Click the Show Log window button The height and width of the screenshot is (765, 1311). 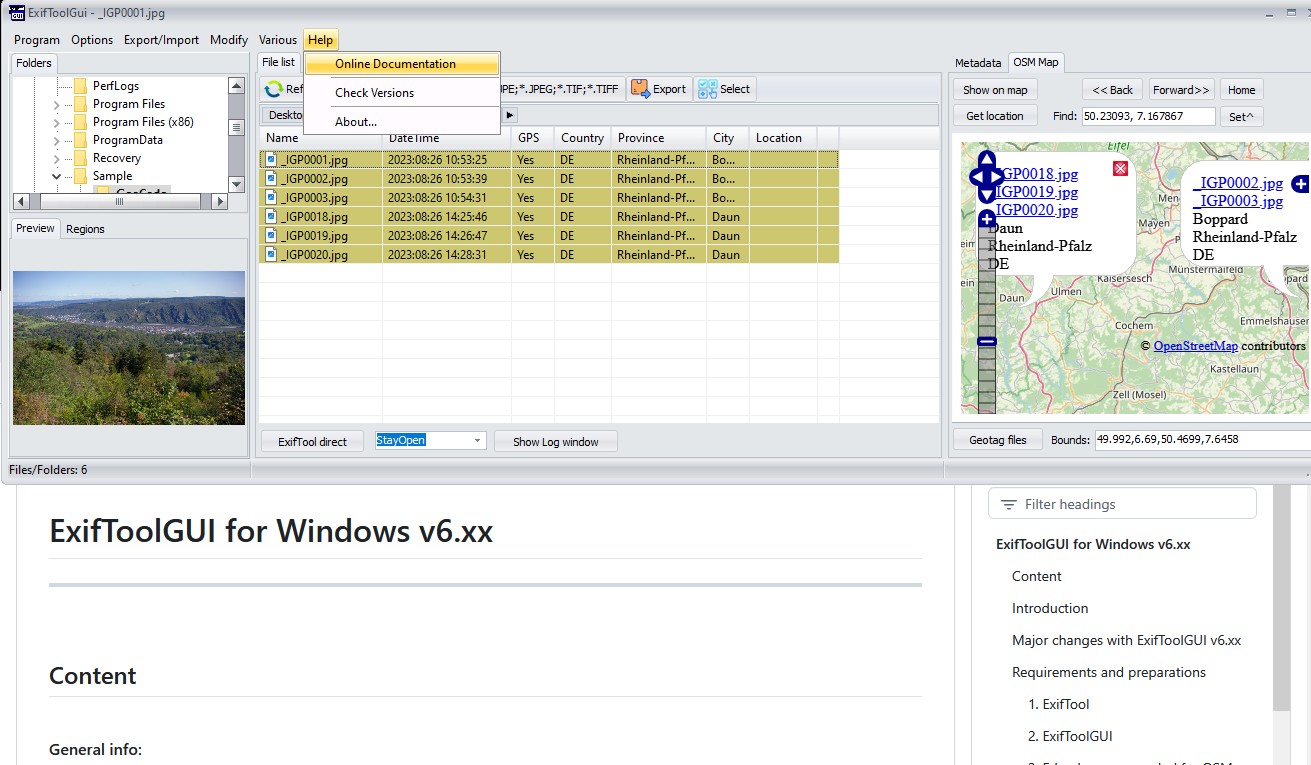(x=555, y=442)
